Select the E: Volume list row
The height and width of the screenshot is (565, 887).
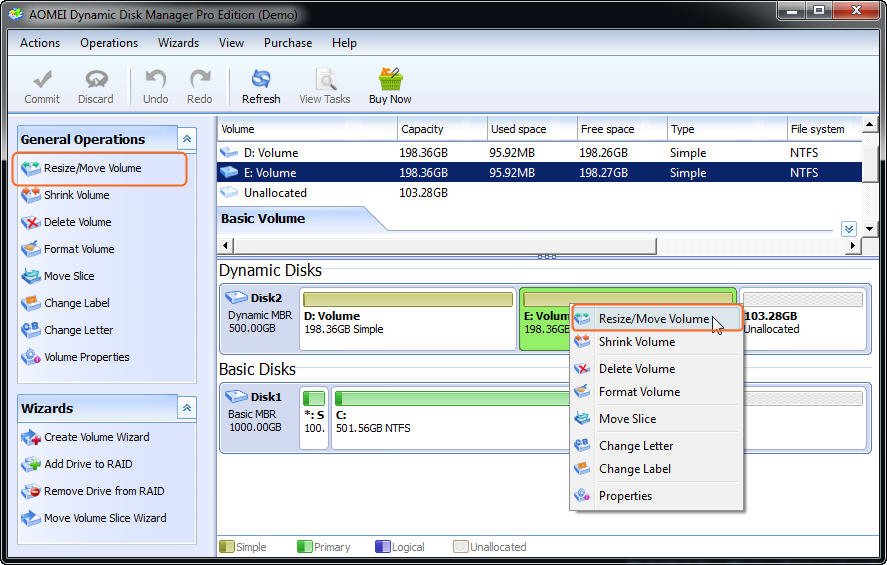point(540,172)
